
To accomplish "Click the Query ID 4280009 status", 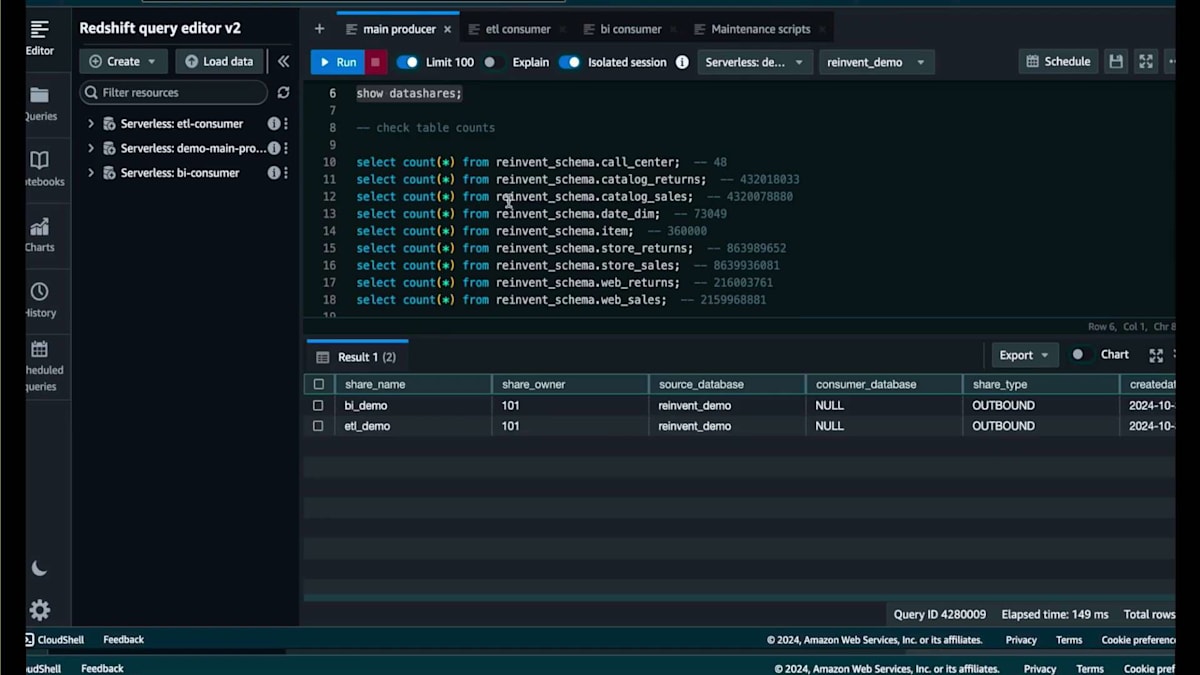I will [x=940, y=615].
